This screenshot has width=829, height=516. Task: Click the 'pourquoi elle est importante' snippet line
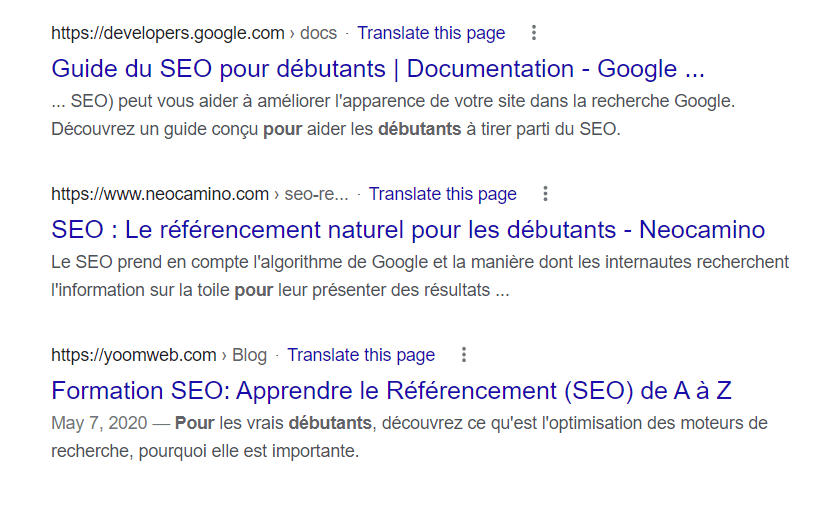click(x=204, y=451)
